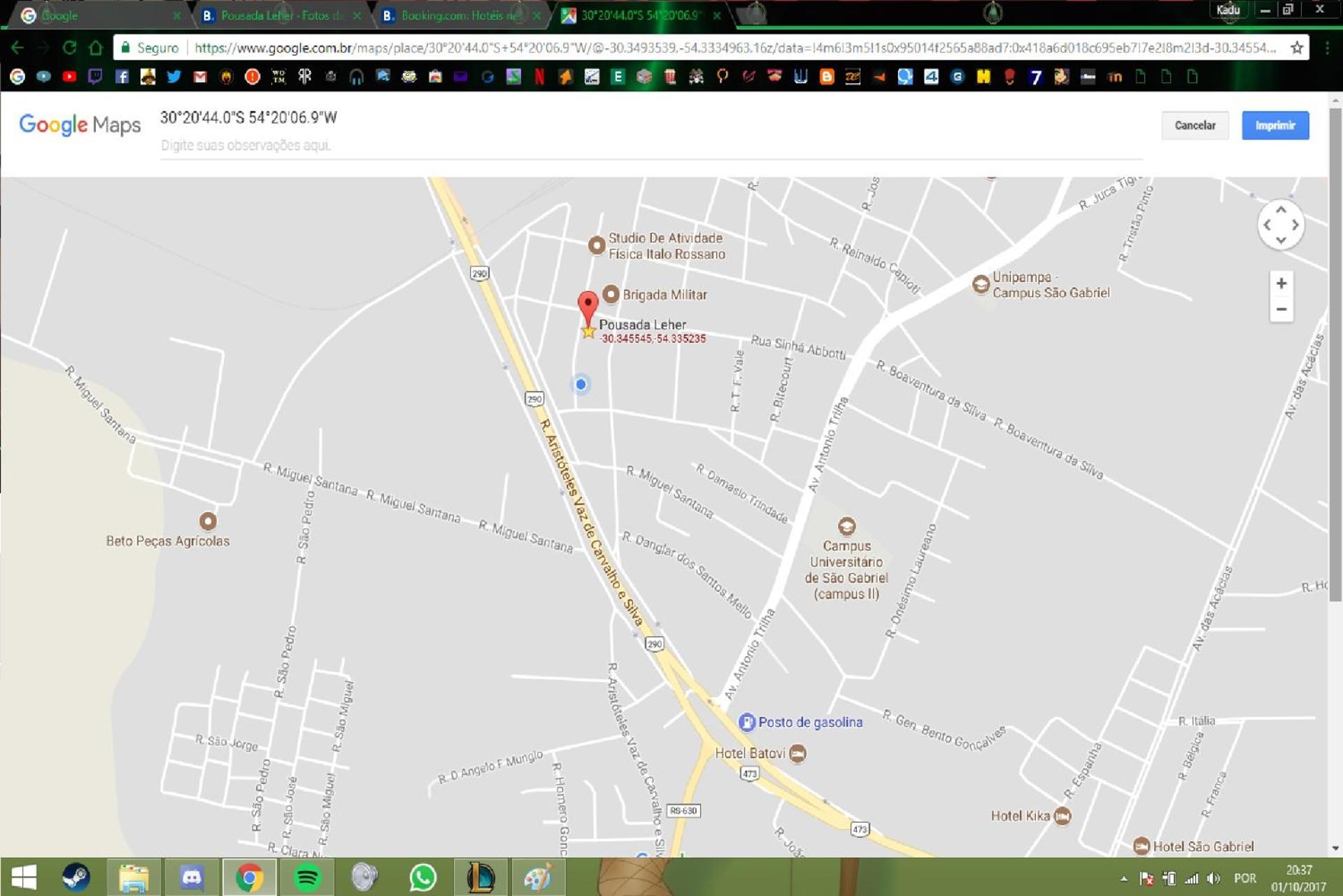Click the Kadu profile button
1343x896 pixels.
point(1228,10)
